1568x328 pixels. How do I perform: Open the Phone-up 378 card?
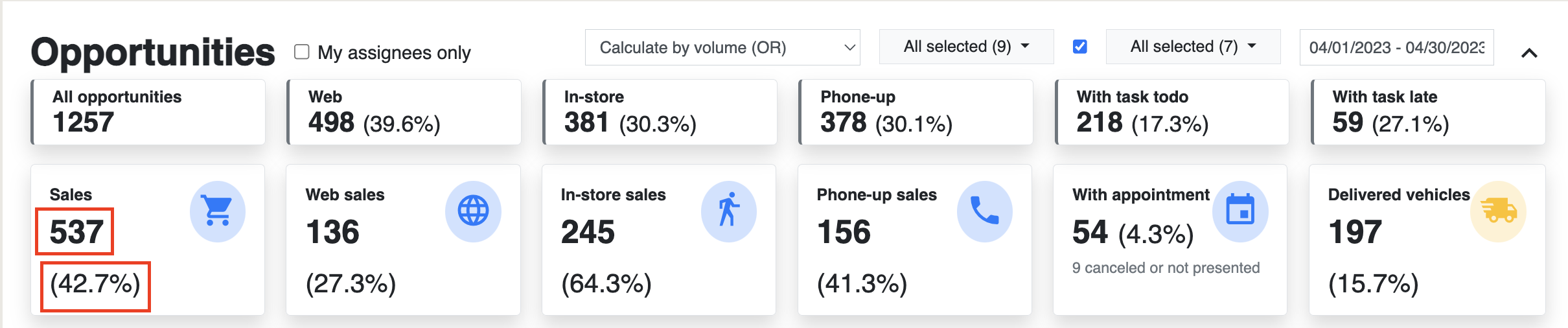click(x=916, y=112)
